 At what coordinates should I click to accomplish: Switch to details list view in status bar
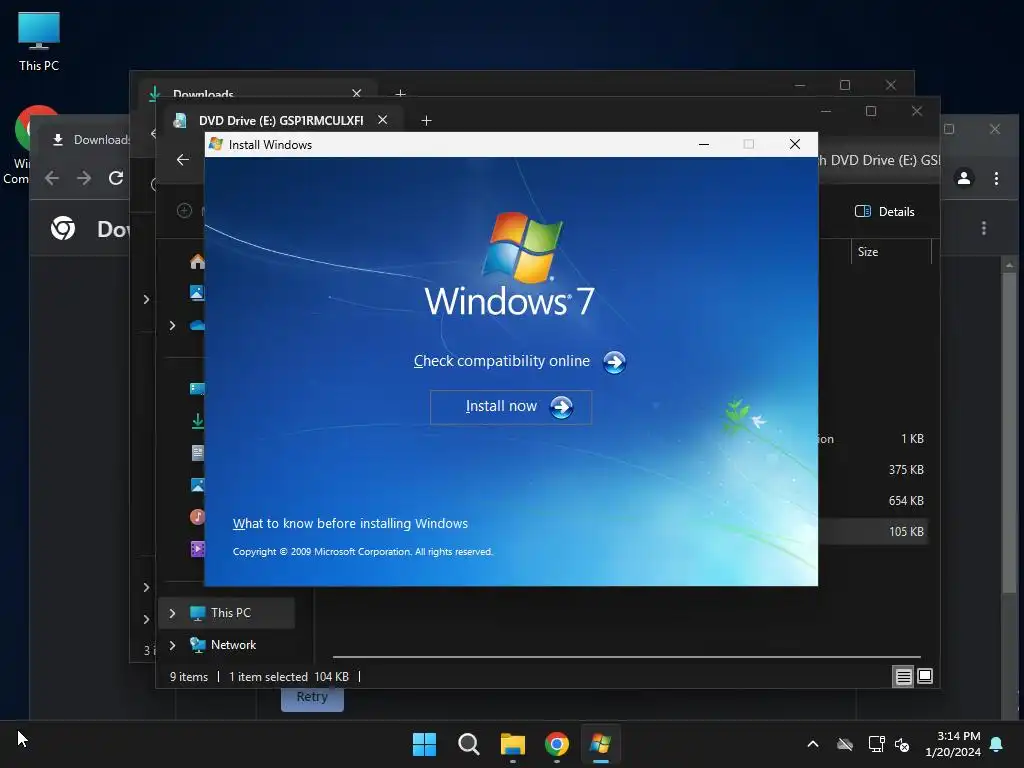pos(903,677)
